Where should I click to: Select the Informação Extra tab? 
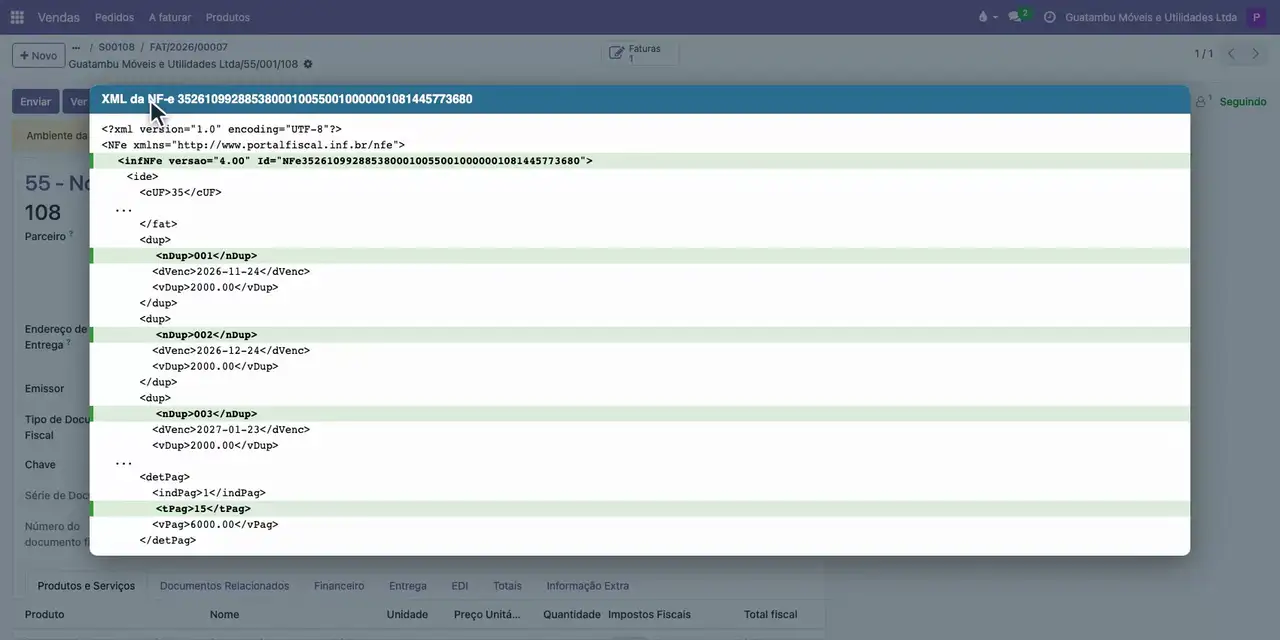point(588,586)
